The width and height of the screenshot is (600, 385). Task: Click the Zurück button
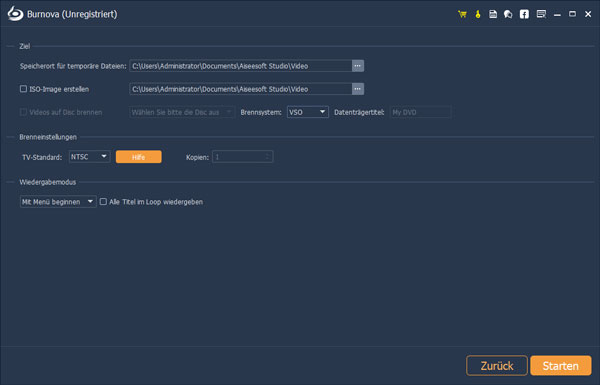[497, 365]
